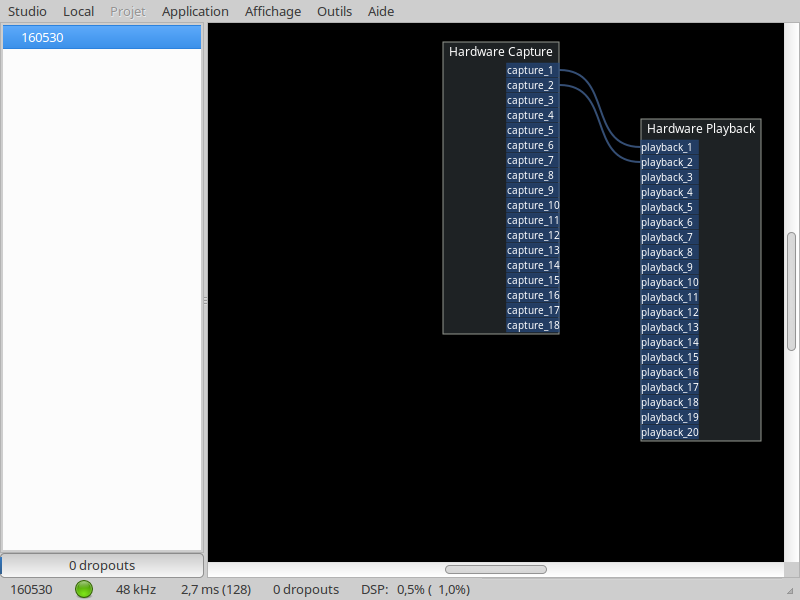Screen dimensions: 800x600
Task: Click the vertical canvas scrollbar thumb
Action: tap(791, 291)
